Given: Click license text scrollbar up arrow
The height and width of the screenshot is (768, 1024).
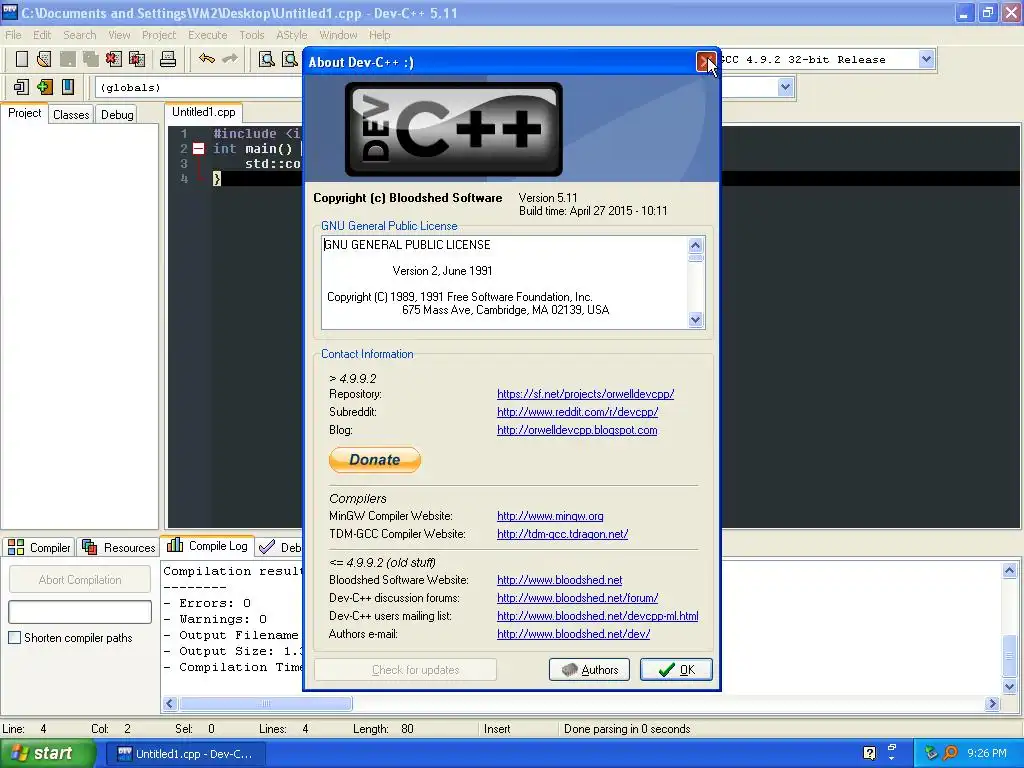Looking at the screenshot, I should tap(696, 245).
